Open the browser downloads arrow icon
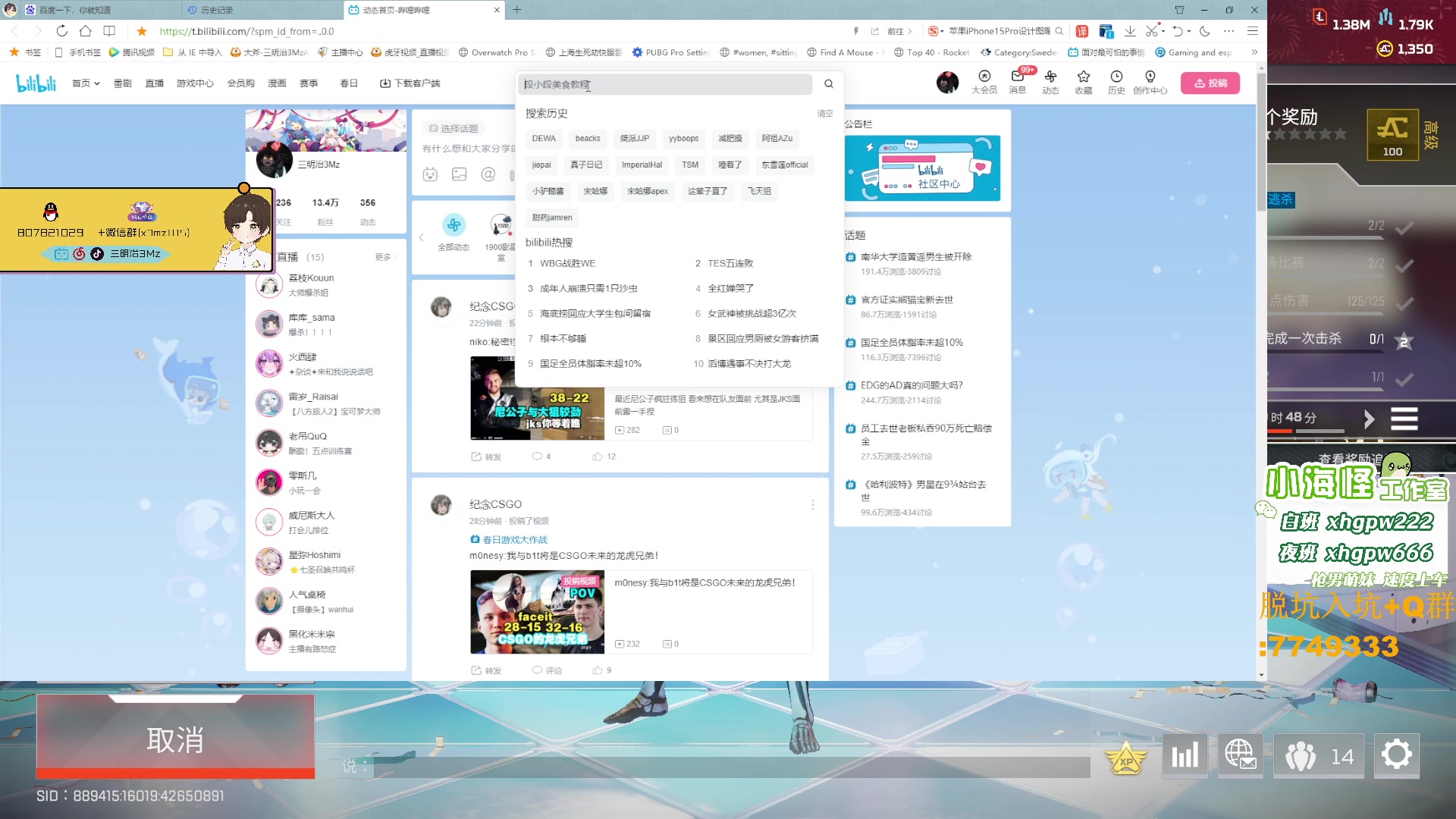Screen dimensions: 1456x819 [x=1130, y=31]
